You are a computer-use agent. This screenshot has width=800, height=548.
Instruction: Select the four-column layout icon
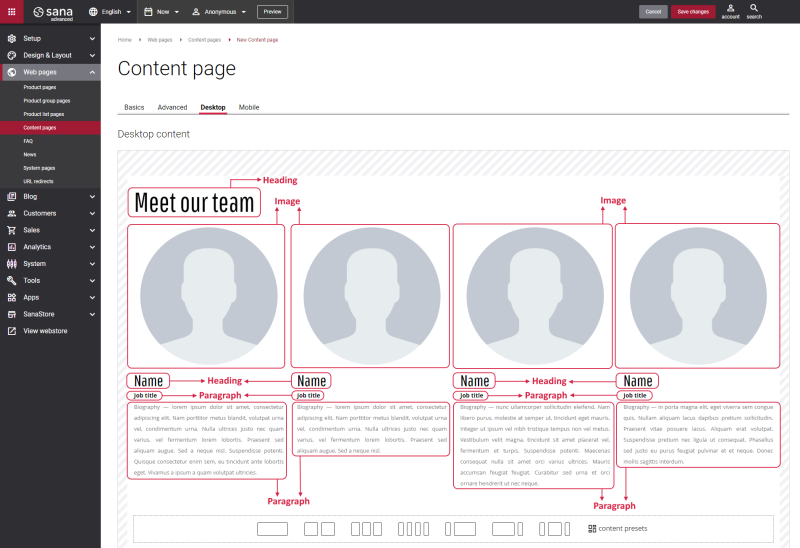[412, 528]
